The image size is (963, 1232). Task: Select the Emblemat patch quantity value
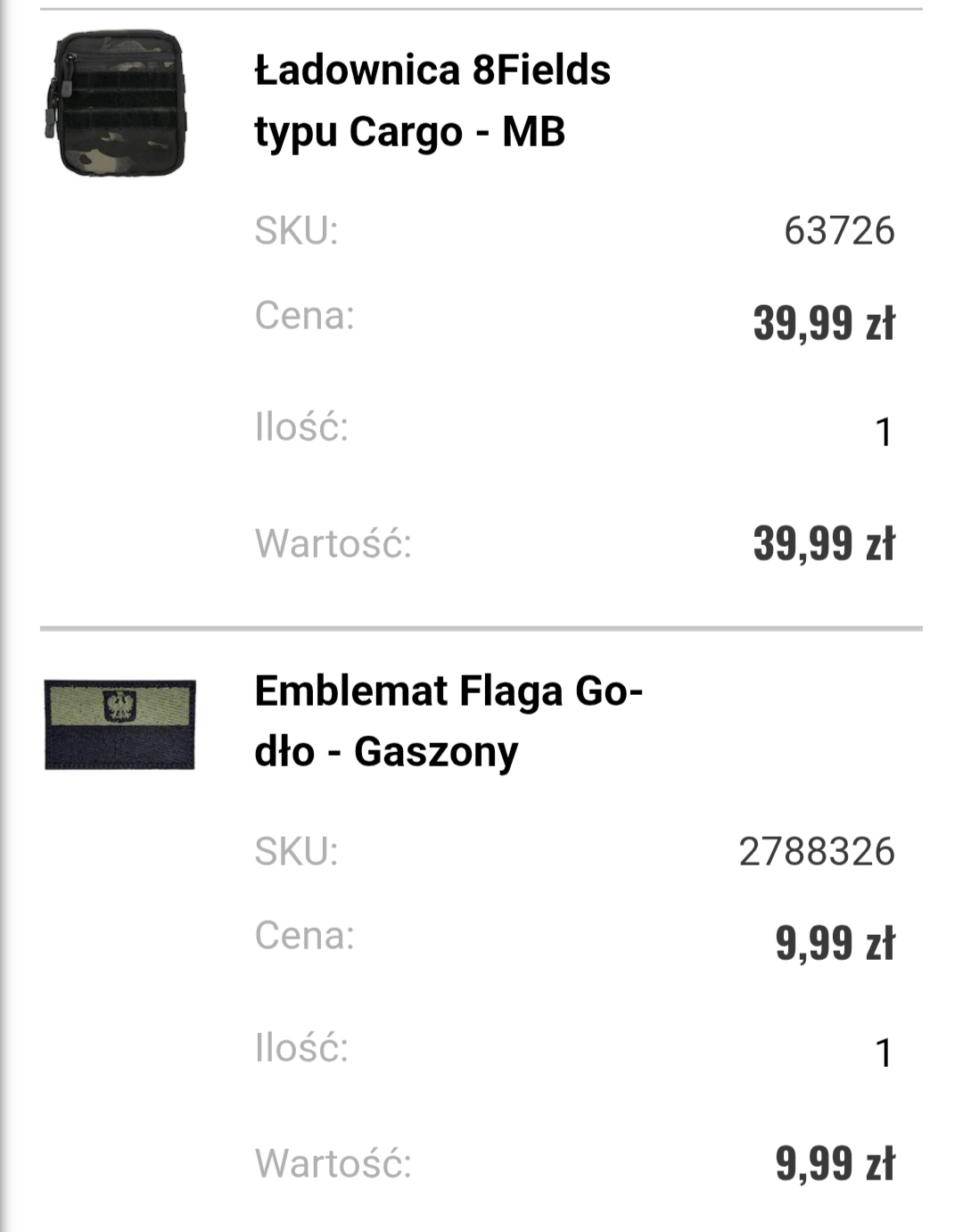pos(883,1054)
